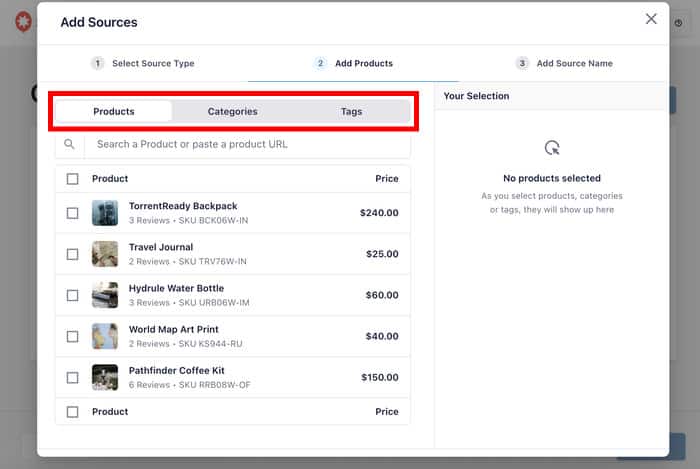Click the Add Sources dialog title
700x469 pixels.
pyautogui.click(x=99, y=22)
